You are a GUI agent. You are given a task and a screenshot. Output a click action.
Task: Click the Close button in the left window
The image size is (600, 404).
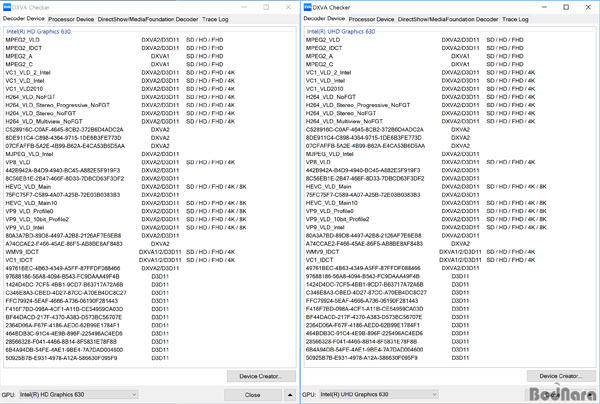coord(253,394)
